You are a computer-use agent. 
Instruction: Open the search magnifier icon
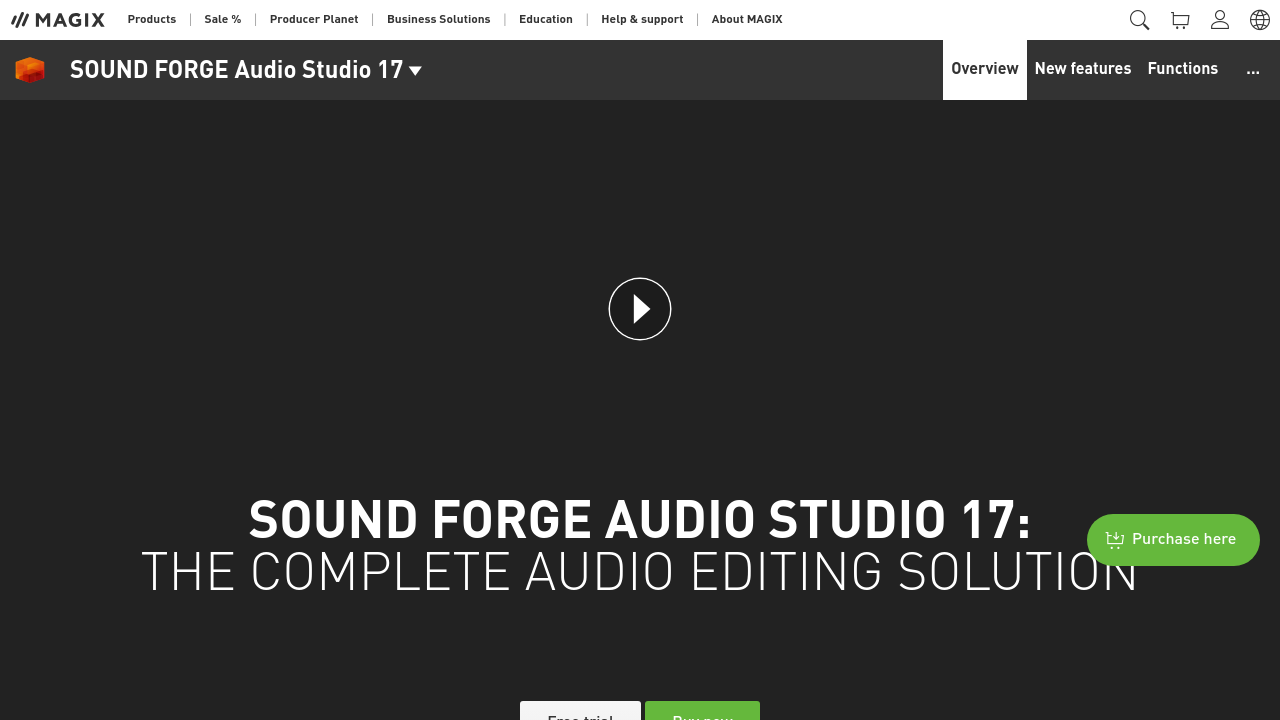pyautogui.click(x=1139, y=20)
